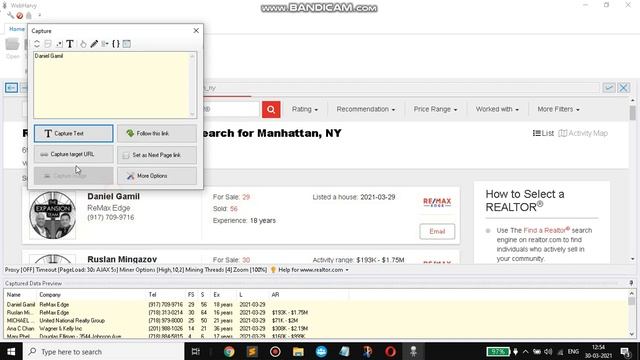Click the red search magnifier button
This screenshot has height=360, width=640.
coord(271,109)
